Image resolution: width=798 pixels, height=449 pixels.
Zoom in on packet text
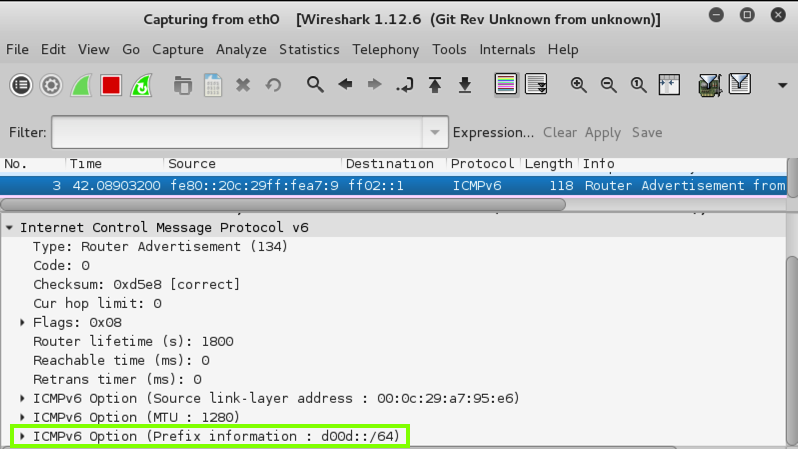[x=579, y=85]
